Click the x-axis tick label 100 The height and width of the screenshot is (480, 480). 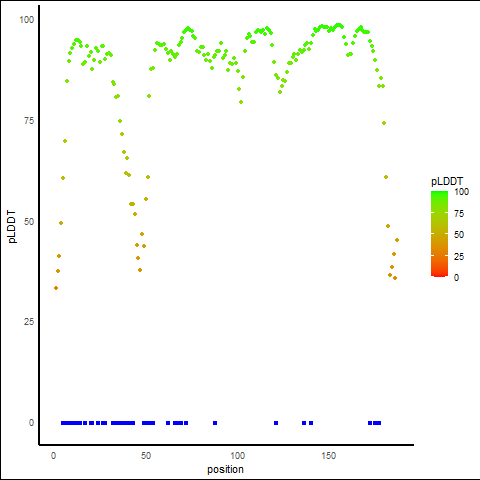click(x=237, y=456)
